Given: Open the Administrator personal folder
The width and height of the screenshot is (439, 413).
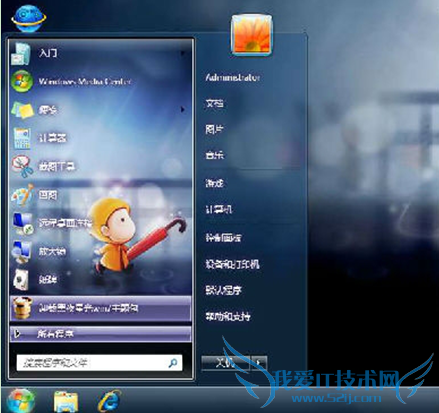Looking at the screenshot, I should pyautogui.click(x=232, y=77).
